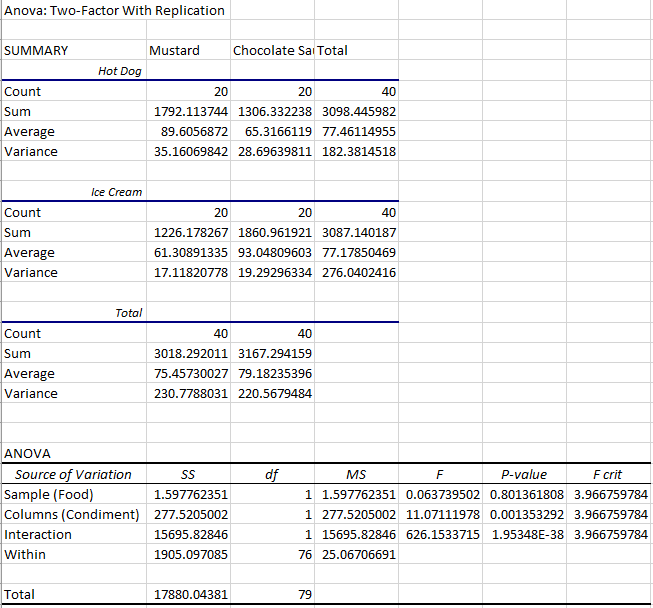Select the SUMMARY label cell
Viewport: 653px width, 608px height.
(x=37, y=51)
